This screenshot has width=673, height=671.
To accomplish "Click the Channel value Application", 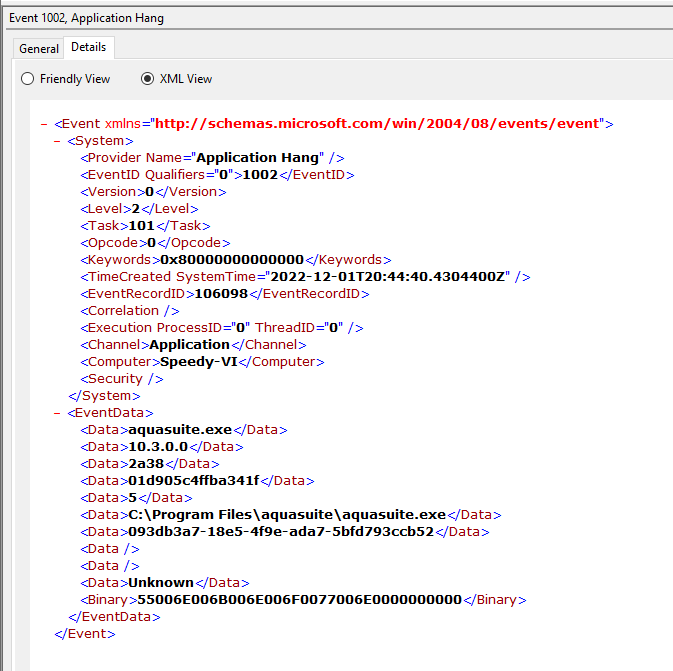I will click(189, 345).
